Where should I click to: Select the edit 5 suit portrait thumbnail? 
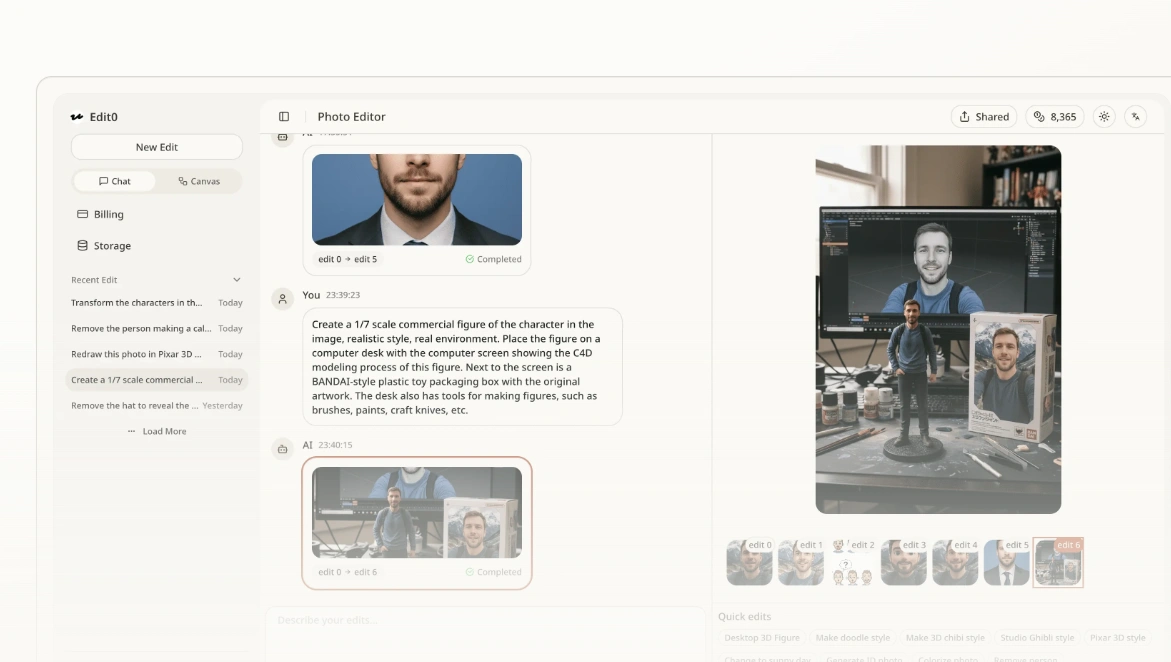click(x=1006, y=562)
